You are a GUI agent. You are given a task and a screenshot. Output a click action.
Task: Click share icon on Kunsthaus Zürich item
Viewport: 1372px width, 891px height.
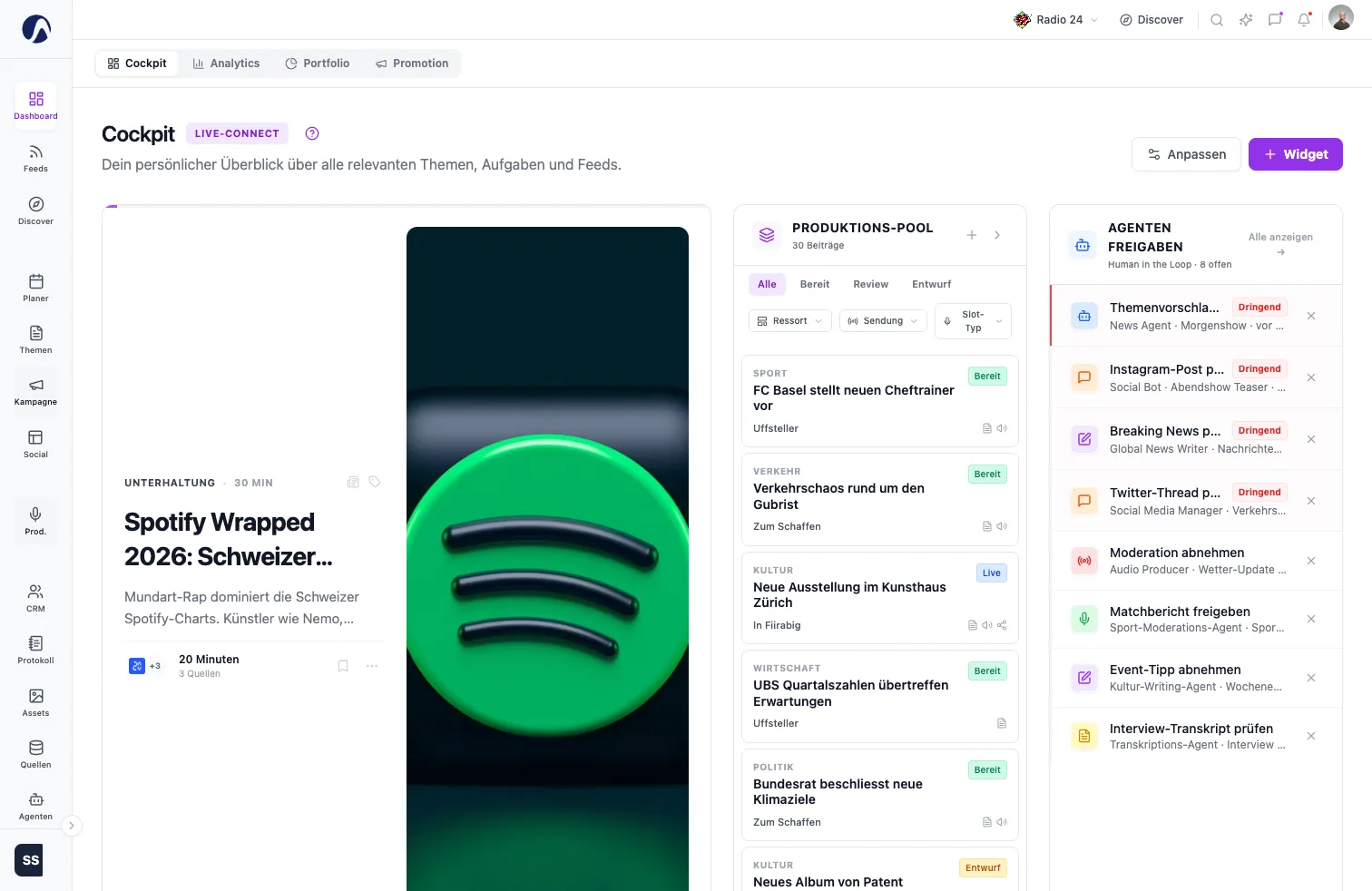1003,625
